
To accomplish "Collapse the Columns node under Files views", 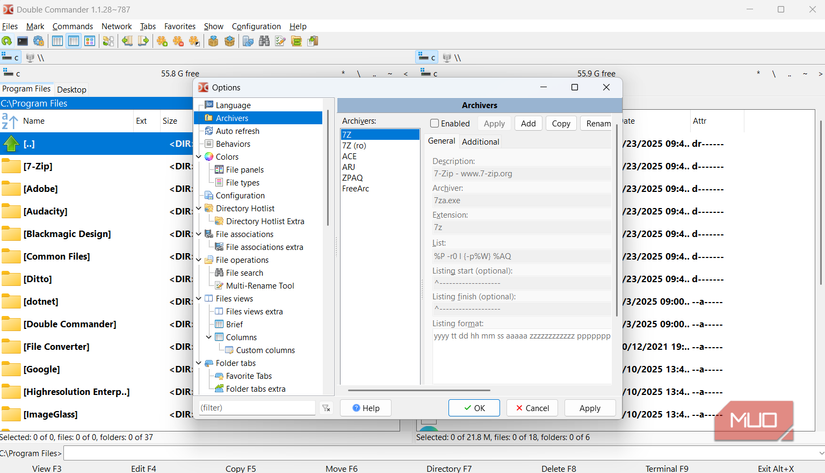I will click(x=208, y=337).
